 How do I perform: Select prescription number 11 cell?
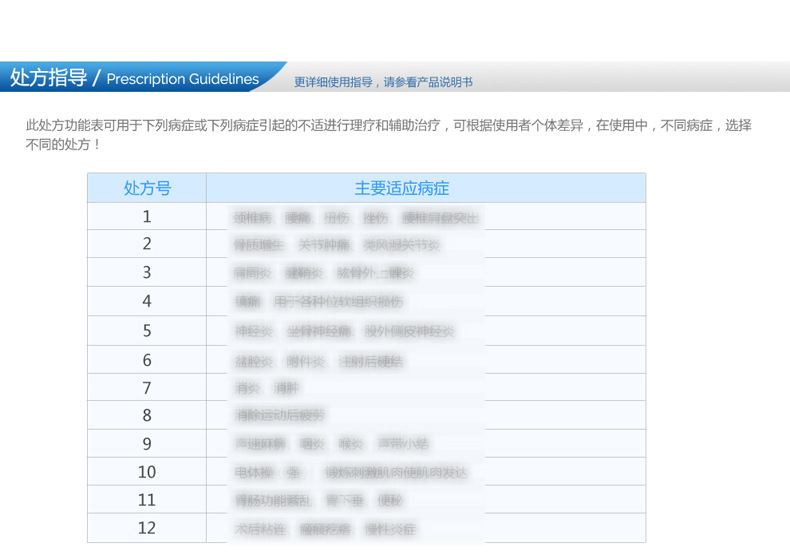pyautogui.click(x=147, y=500)
